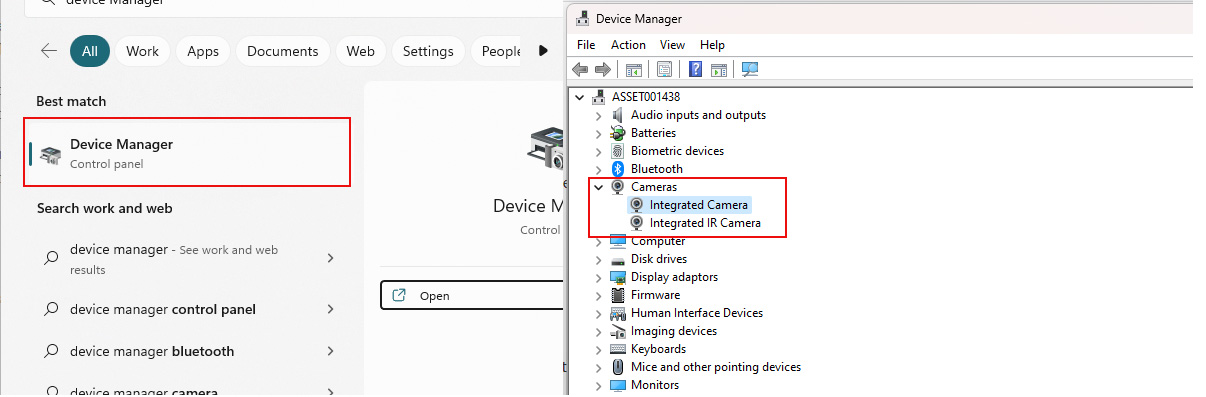Click Scan for hardware changes toolbar icon
1206x397 pixels.
tap(750, 69)
